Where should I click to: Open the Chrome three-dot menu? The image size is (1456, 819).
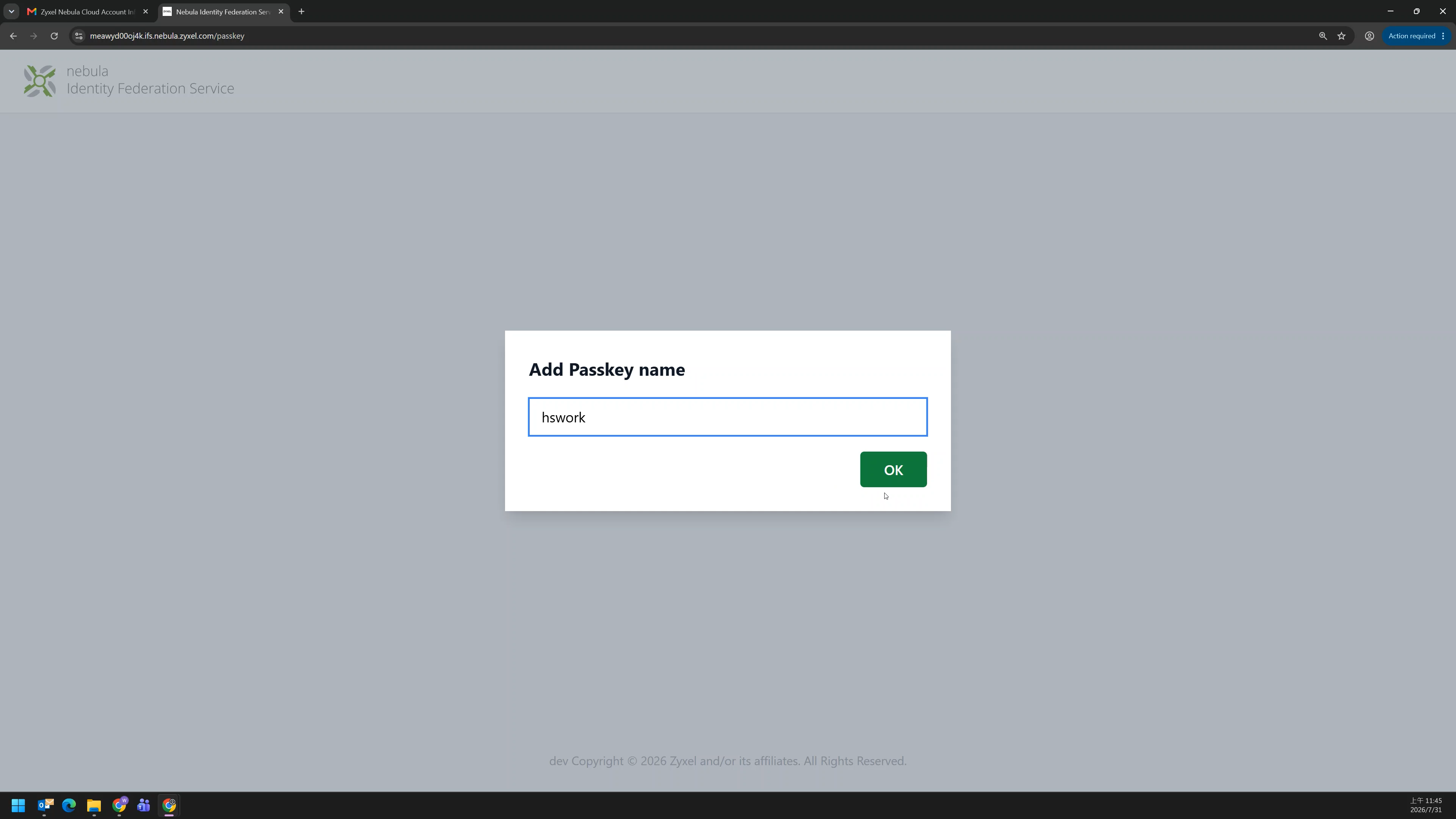(x=1443, y=36)
